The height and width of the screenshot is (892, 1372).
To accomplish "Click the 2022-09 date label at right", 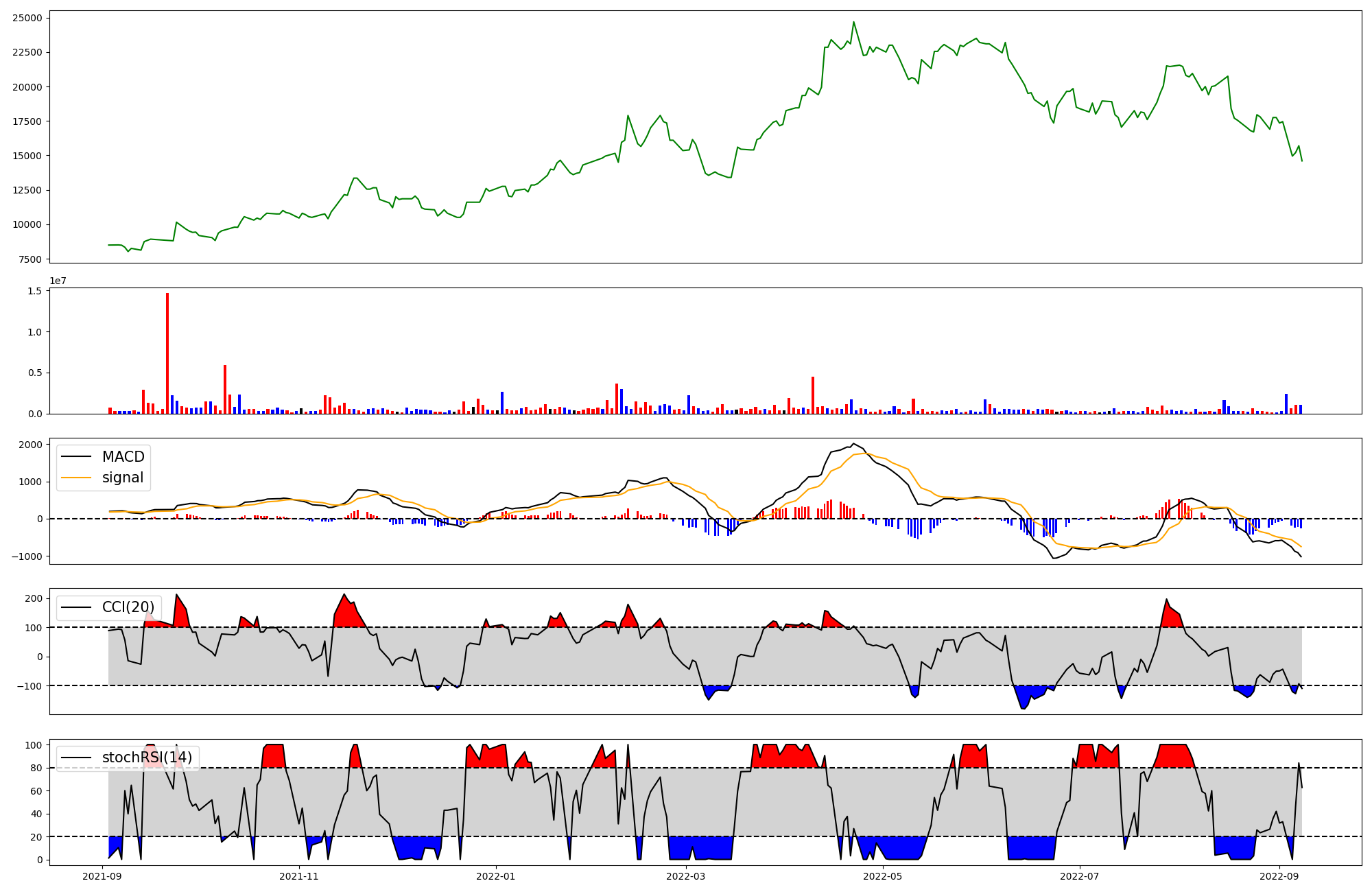I will tap(1279, 876).
